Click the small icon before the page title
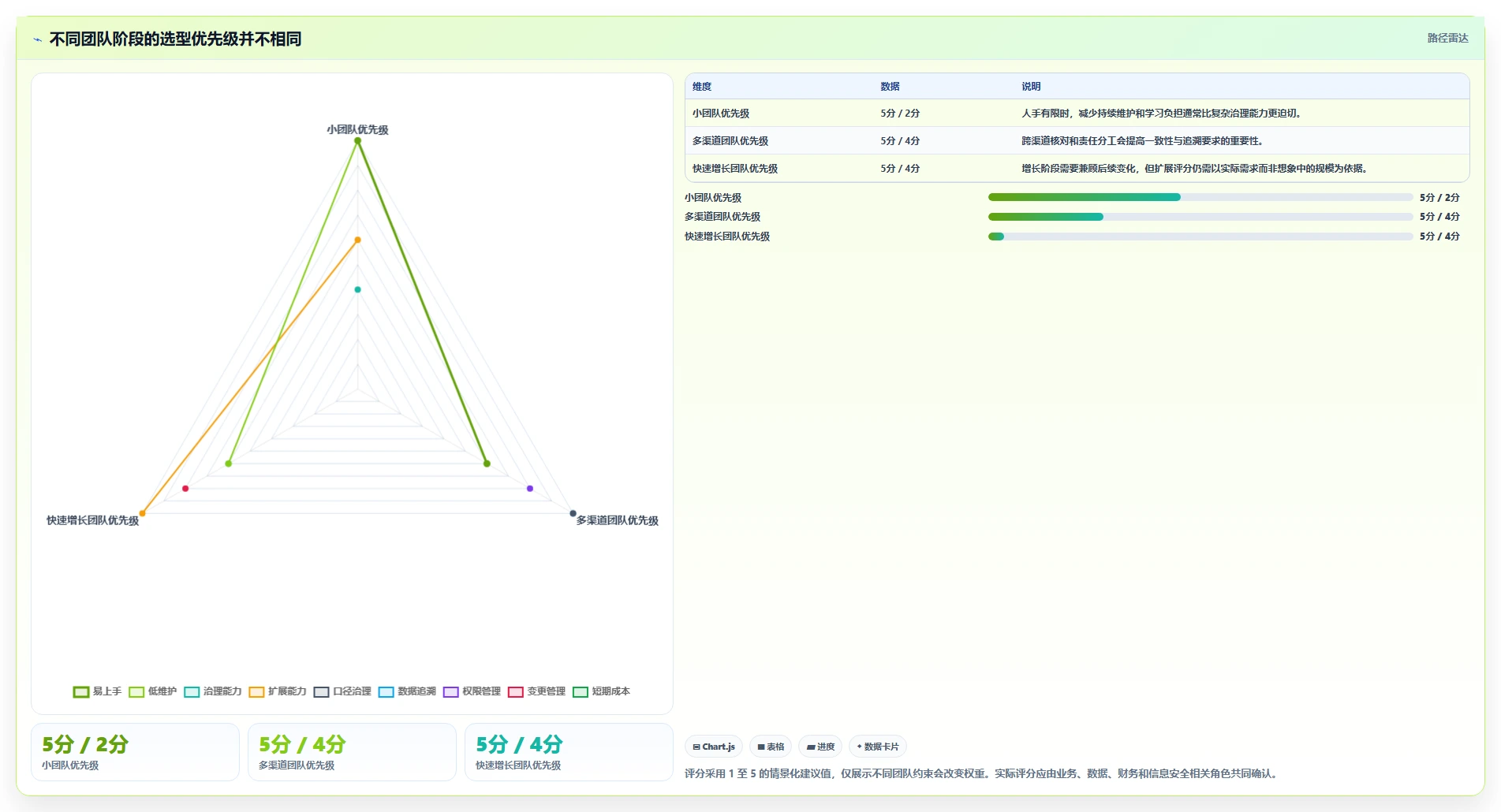This screenshot has height=812, width=1501. pyautogui.click(x=37, y=39)
